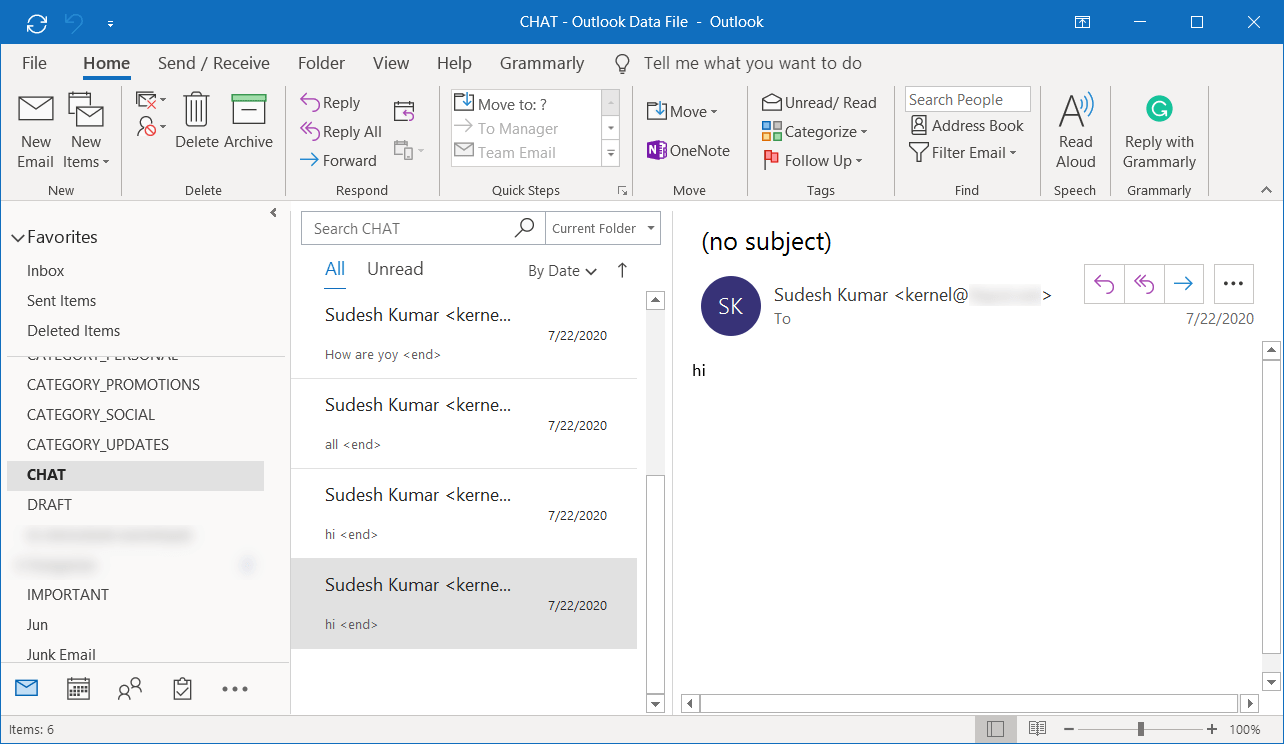The width and height of the screenshot is (1284, 744).
Task: Click the search magnifier icon
Action: tap(524, 228)
